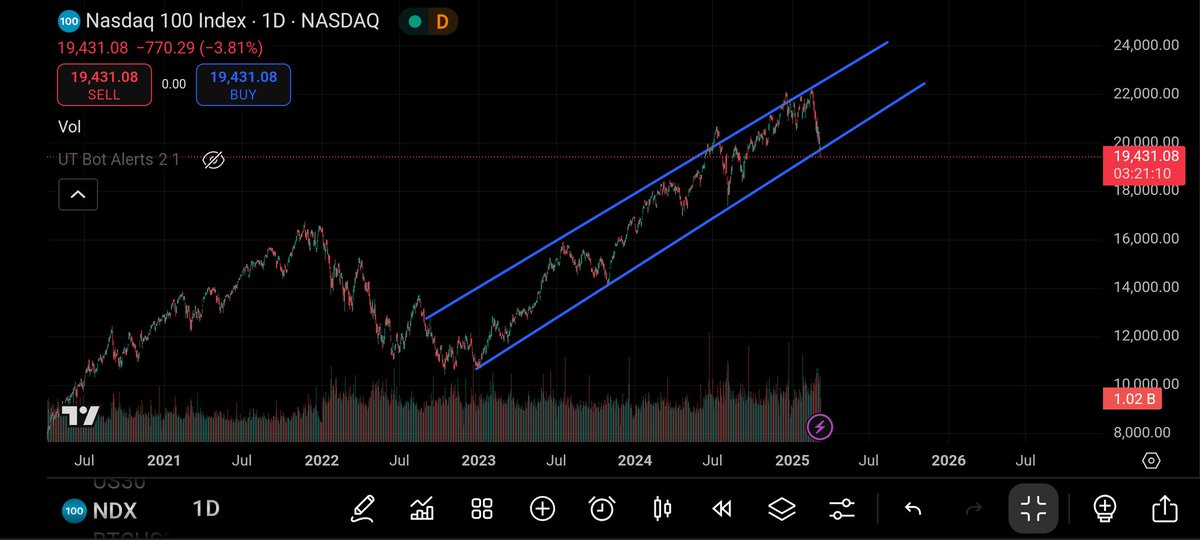Select the lower blue channel trendline
The width and height of the screenshot is (1200, 540).
700,226
